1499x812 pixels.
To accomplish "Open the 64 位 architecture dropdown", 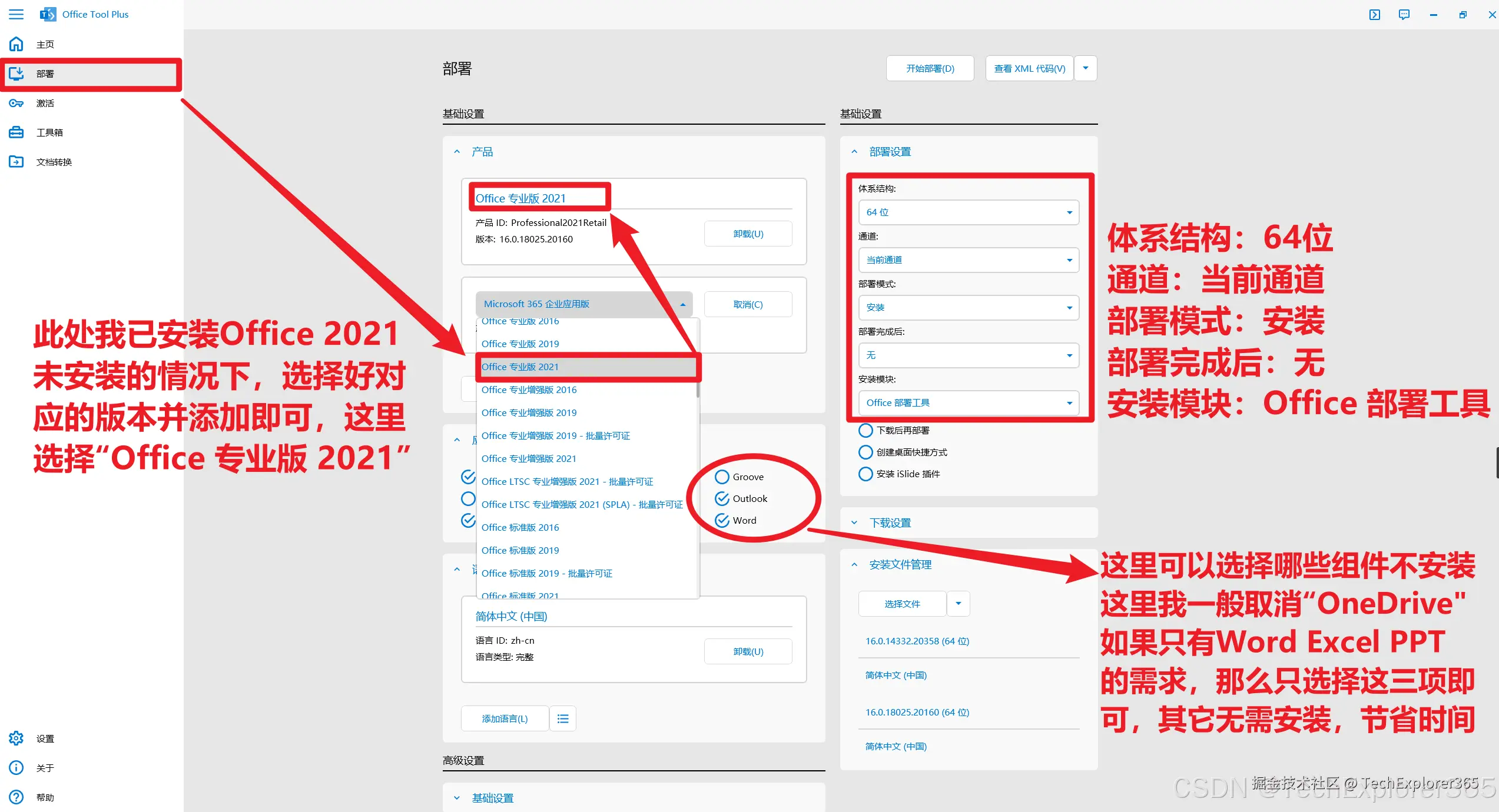I will pos(969,212).
